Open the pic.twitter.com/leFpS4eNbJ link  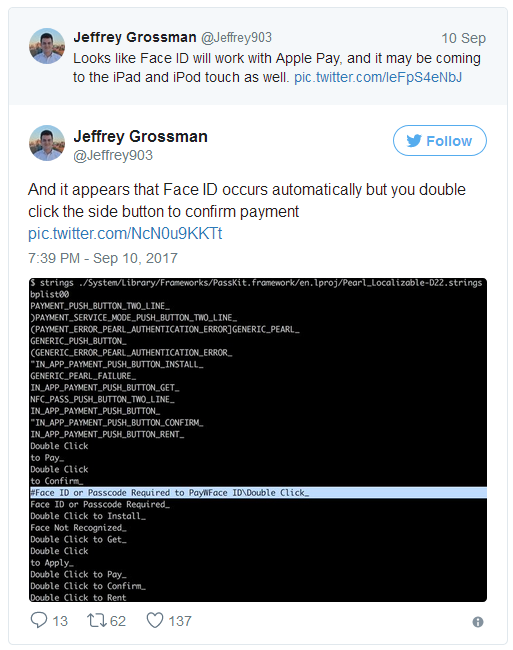click(378, 77)
